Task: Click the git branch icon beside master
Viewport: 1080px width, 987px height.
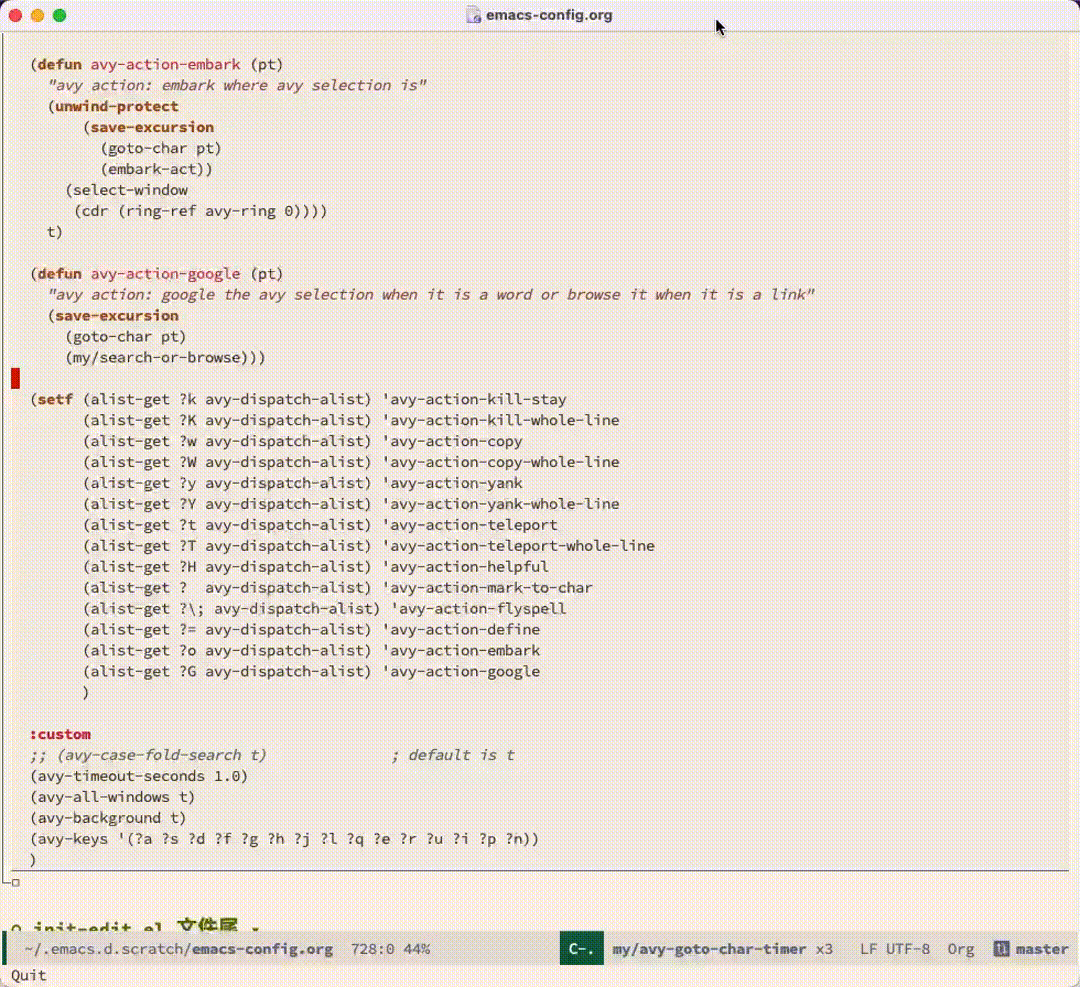Action: (x=1001, y=949)
